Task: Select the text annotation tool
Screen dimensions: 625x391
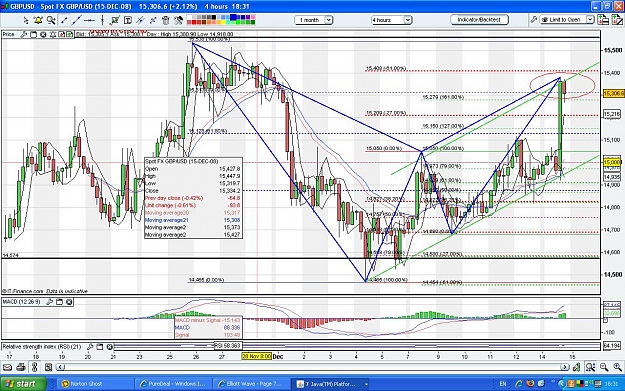Action: [x=128, y=20]
